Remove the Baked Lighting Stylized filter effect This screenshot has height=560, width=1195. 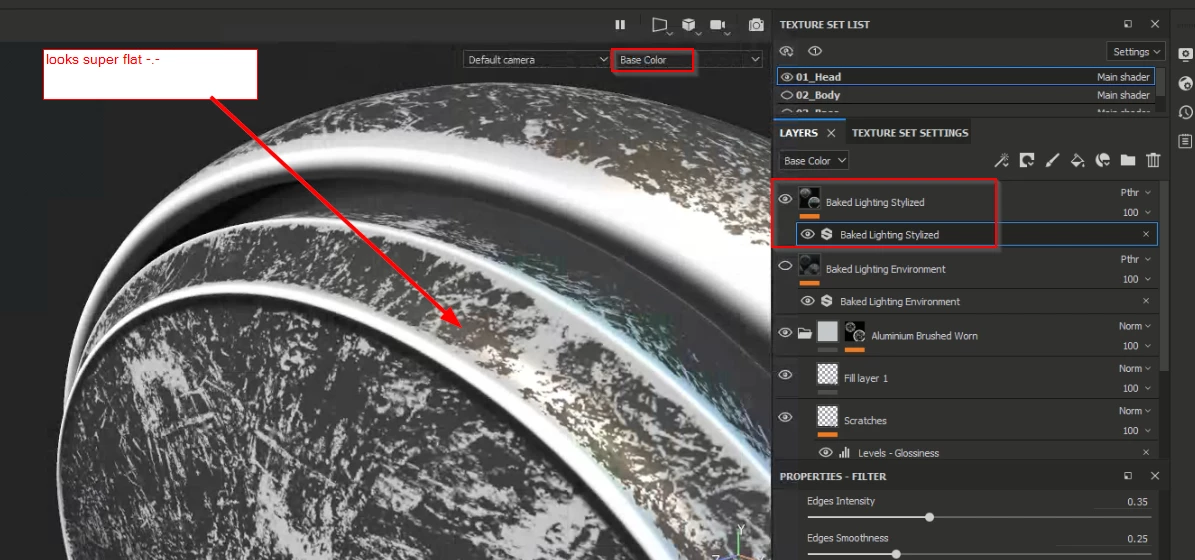[1145, 235]
